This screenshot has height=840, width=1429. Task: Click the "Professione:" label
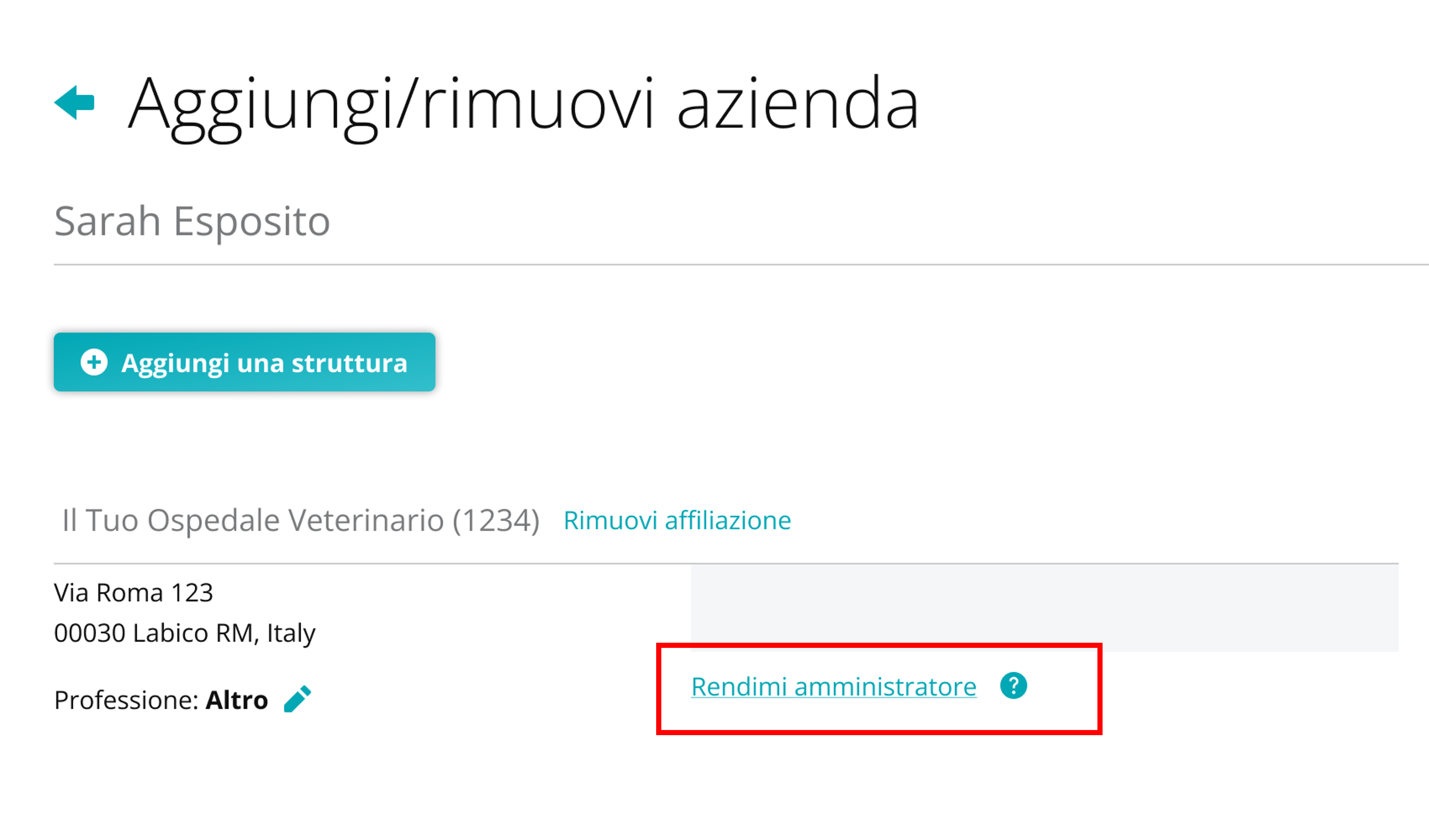[x=126, y=701]
